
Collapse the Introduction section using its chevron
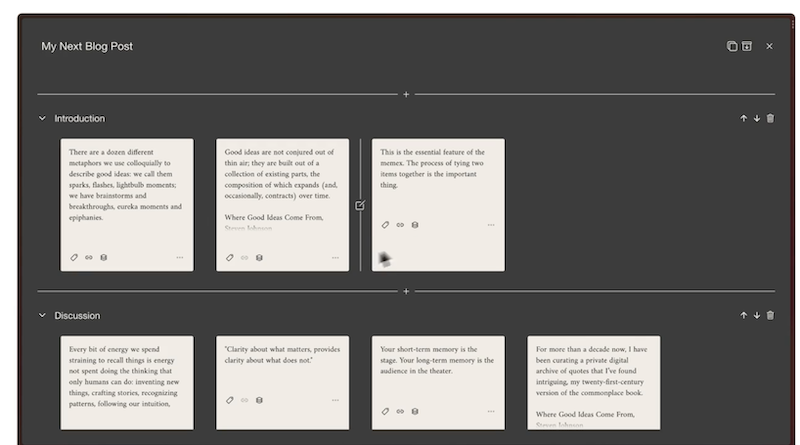tap(42, 118)
